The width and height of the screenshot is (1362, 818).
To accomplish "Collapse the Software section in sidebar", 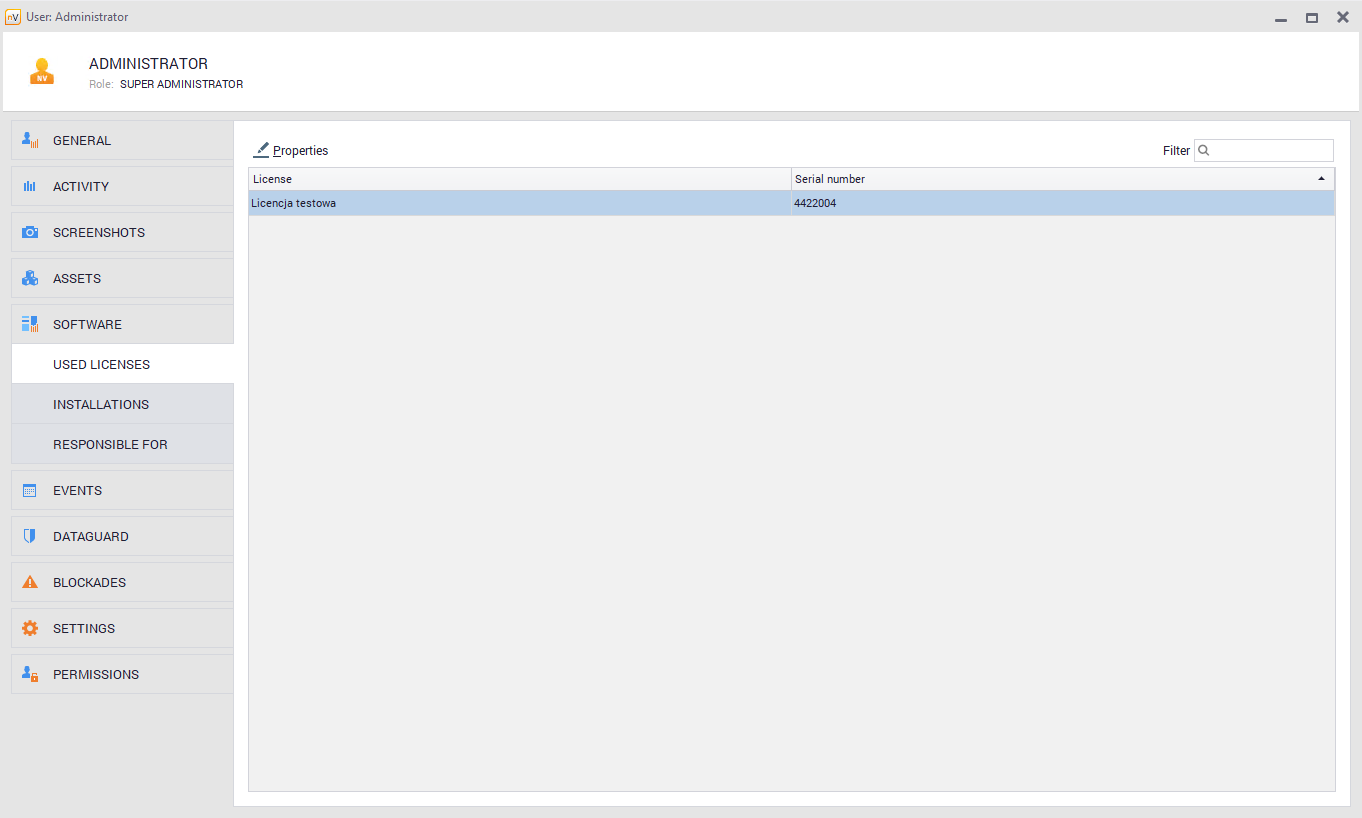I will tap(87, 325).
